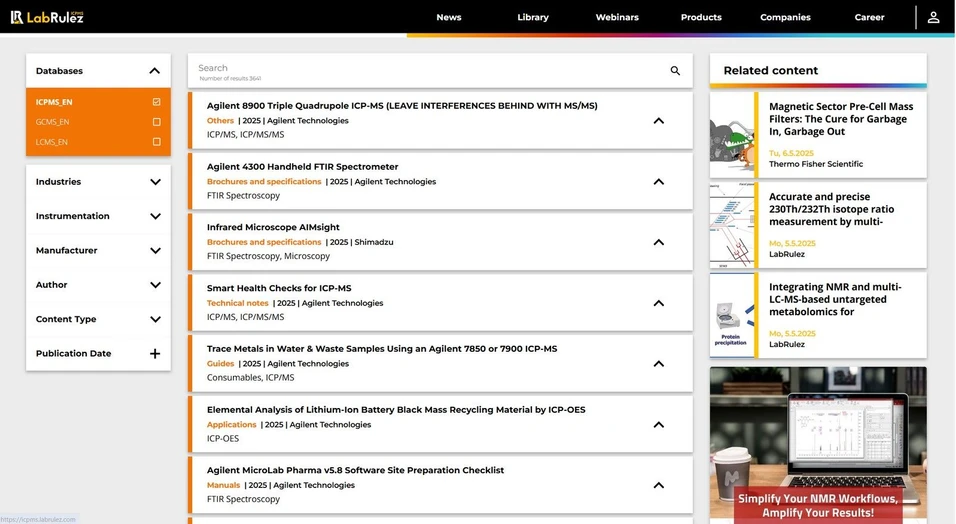Click the search magnifier icon

pyautogui.click(x=675, y=71)
